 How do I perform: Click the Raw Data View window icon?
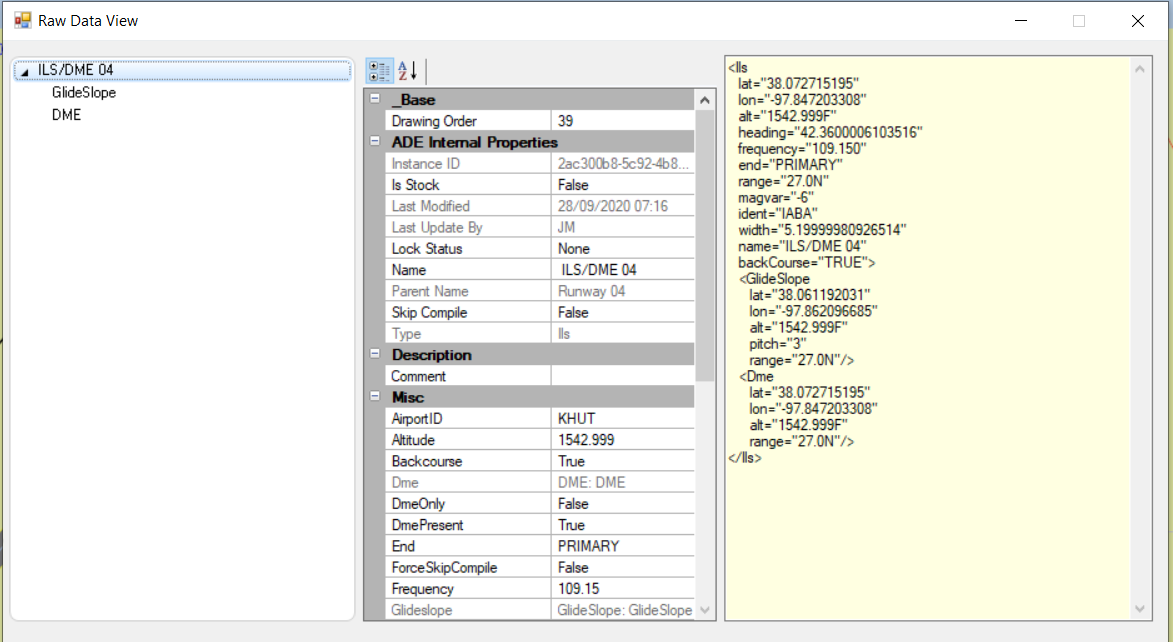(22, 20)
